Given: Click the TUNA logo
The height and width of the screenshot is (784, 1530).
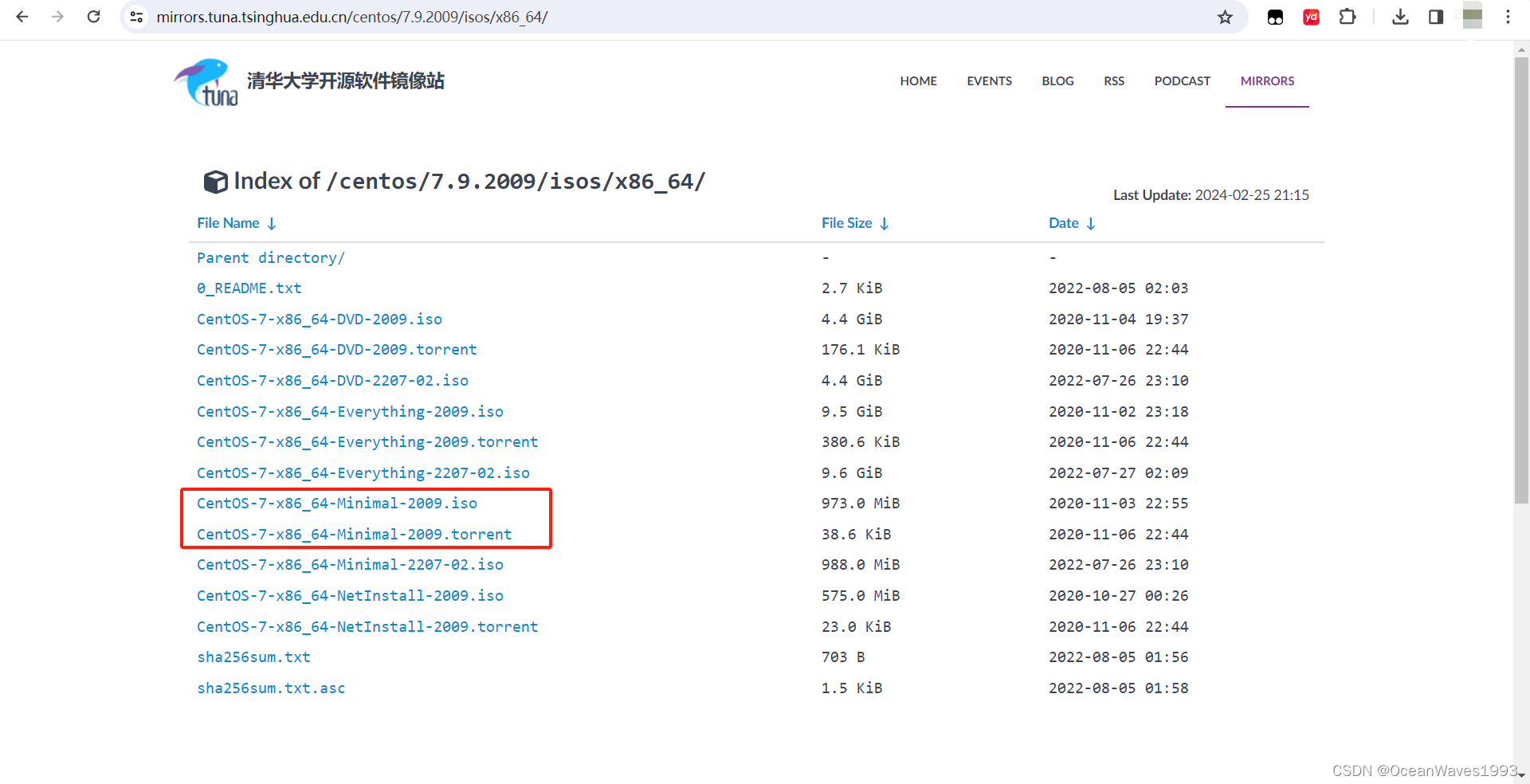Looking at the screenshot, I should [206, 82].
